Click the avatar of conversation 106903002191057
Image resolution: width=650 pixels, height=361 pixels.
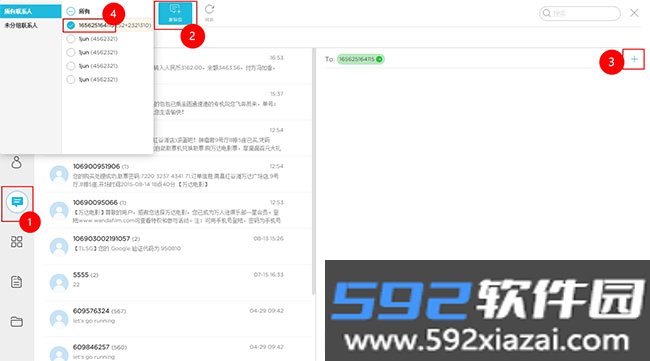(59, 247)
